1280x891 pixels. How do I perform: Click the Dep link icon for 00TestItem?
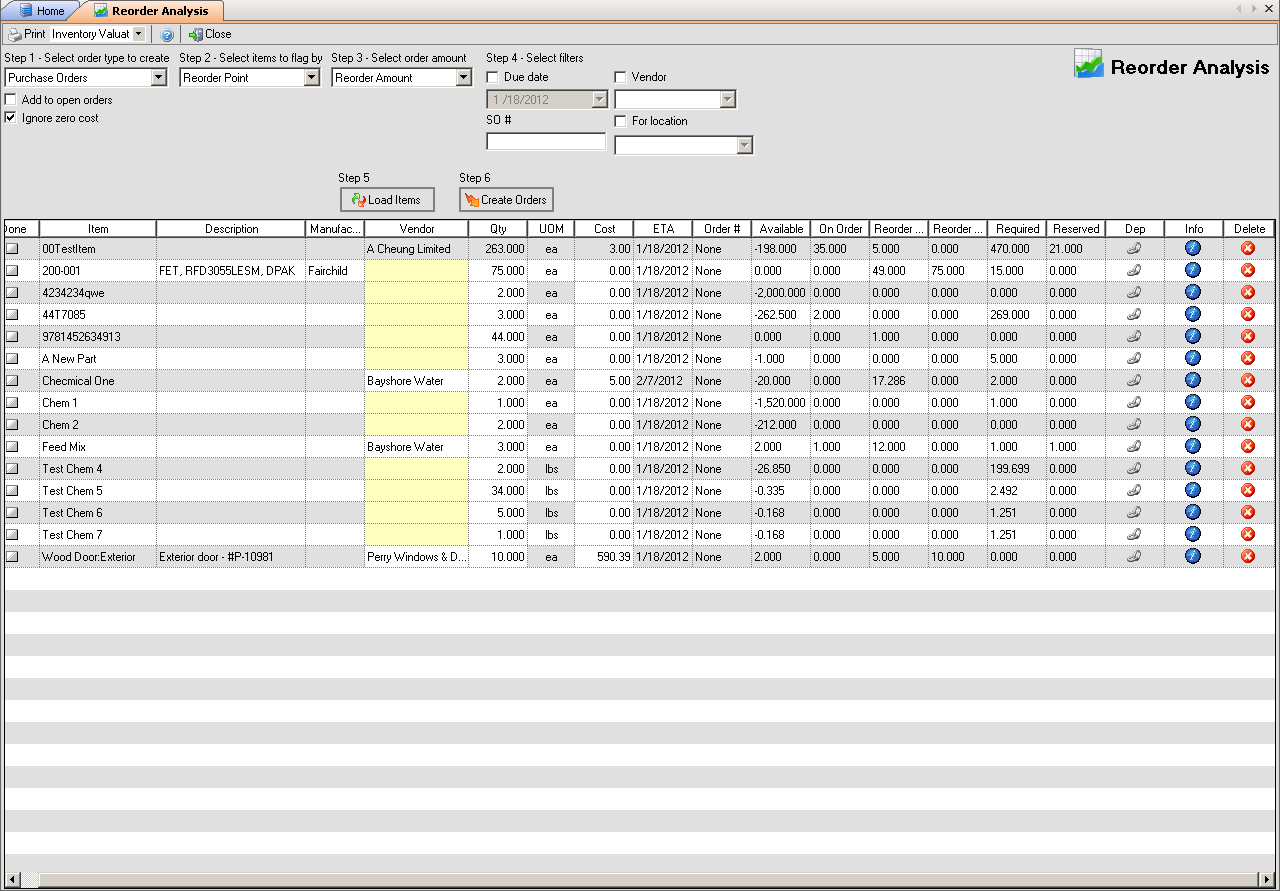pos(1134,249)
